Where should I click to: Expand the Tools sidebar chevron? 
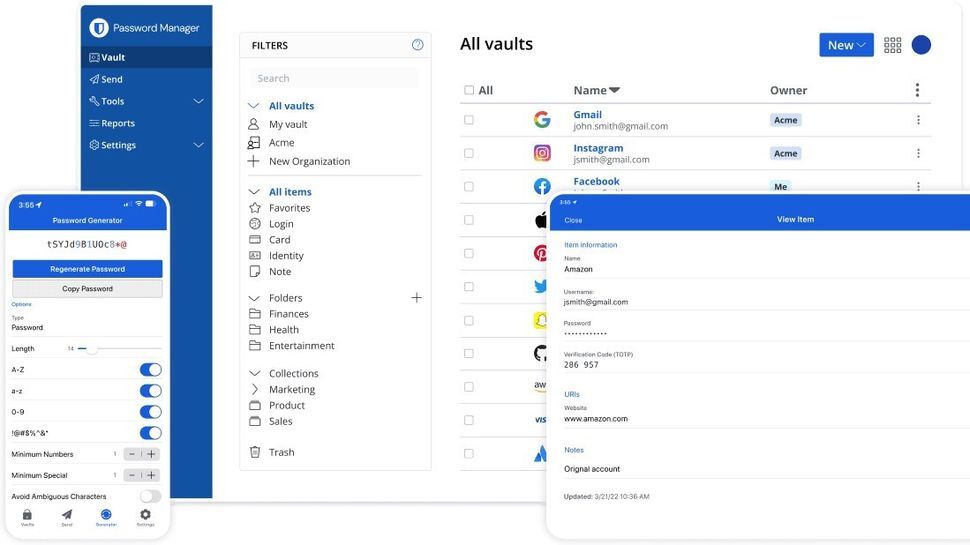pos(199,101)
